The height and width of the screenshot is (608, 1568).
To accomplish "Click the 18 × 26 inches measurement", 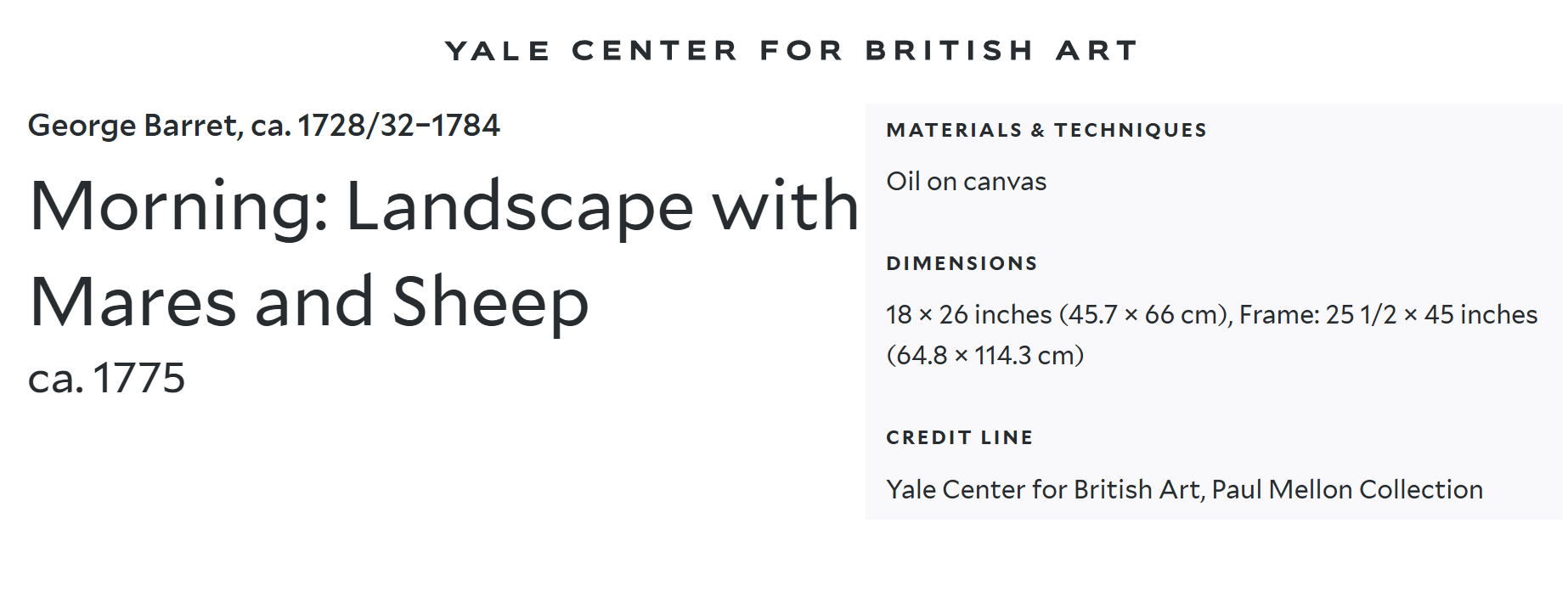I will [x=968, y=315].
